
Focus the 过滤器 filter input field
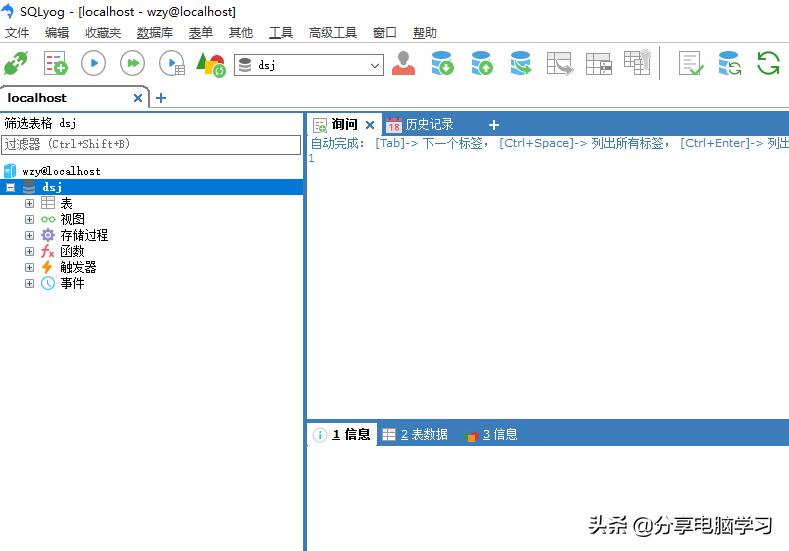[x=151, y=144]
